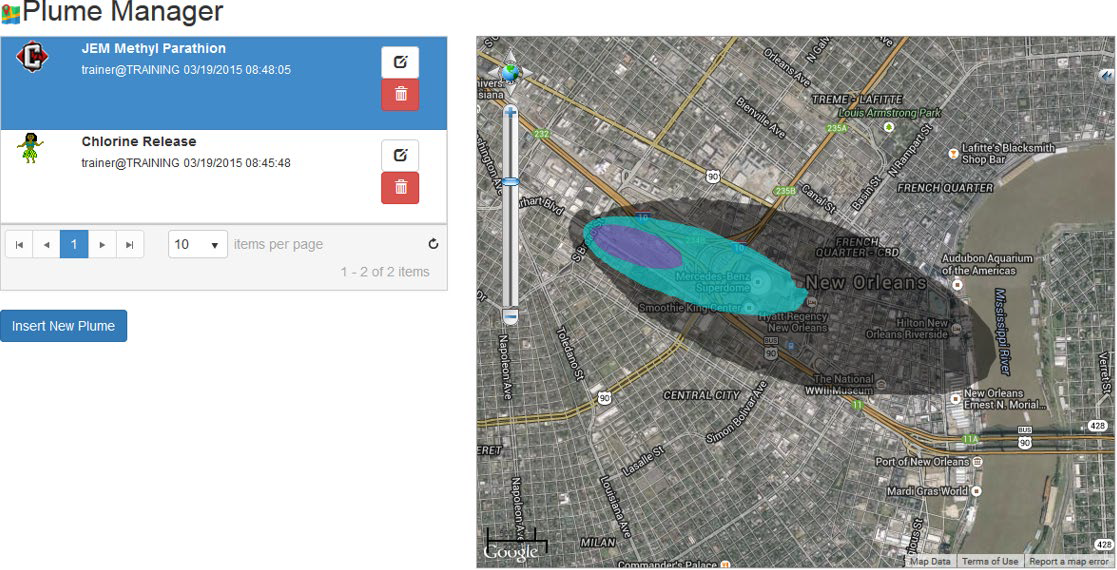Click the Plume Manager logo icon
Screen dimensions: 1117x570
point(11,13)
